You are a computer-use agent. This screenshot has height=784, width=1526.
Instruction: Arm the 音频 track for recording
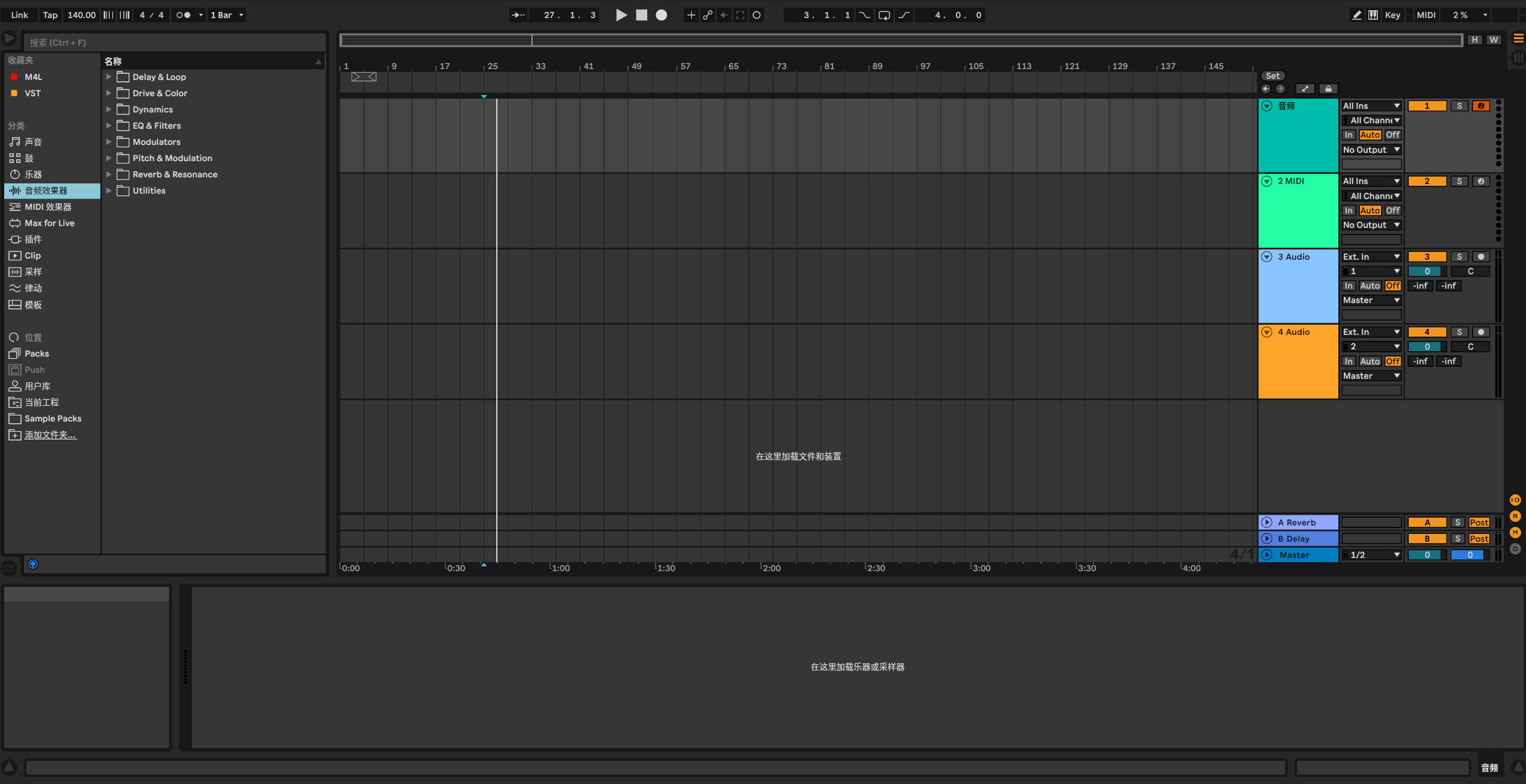pos(1480,105)
